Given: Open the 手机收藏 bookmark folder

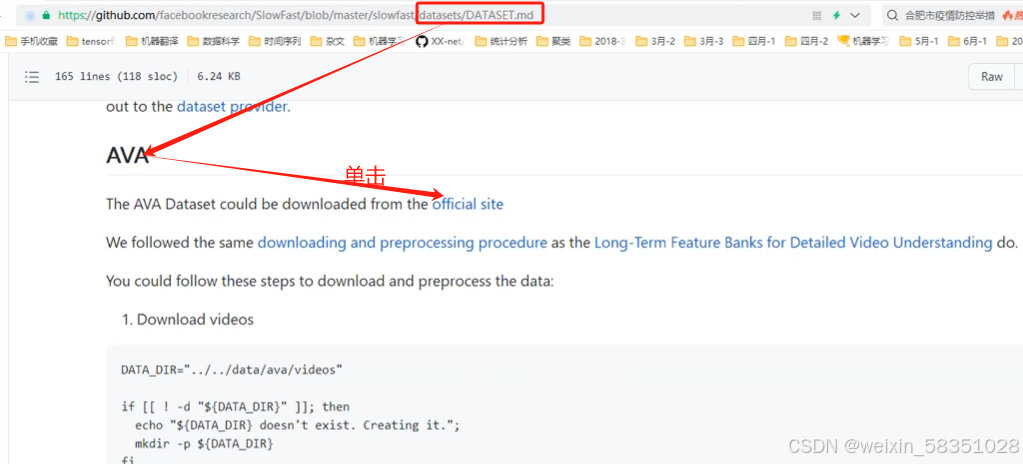Looking at the screenshot, I should [x=31, y=41].
